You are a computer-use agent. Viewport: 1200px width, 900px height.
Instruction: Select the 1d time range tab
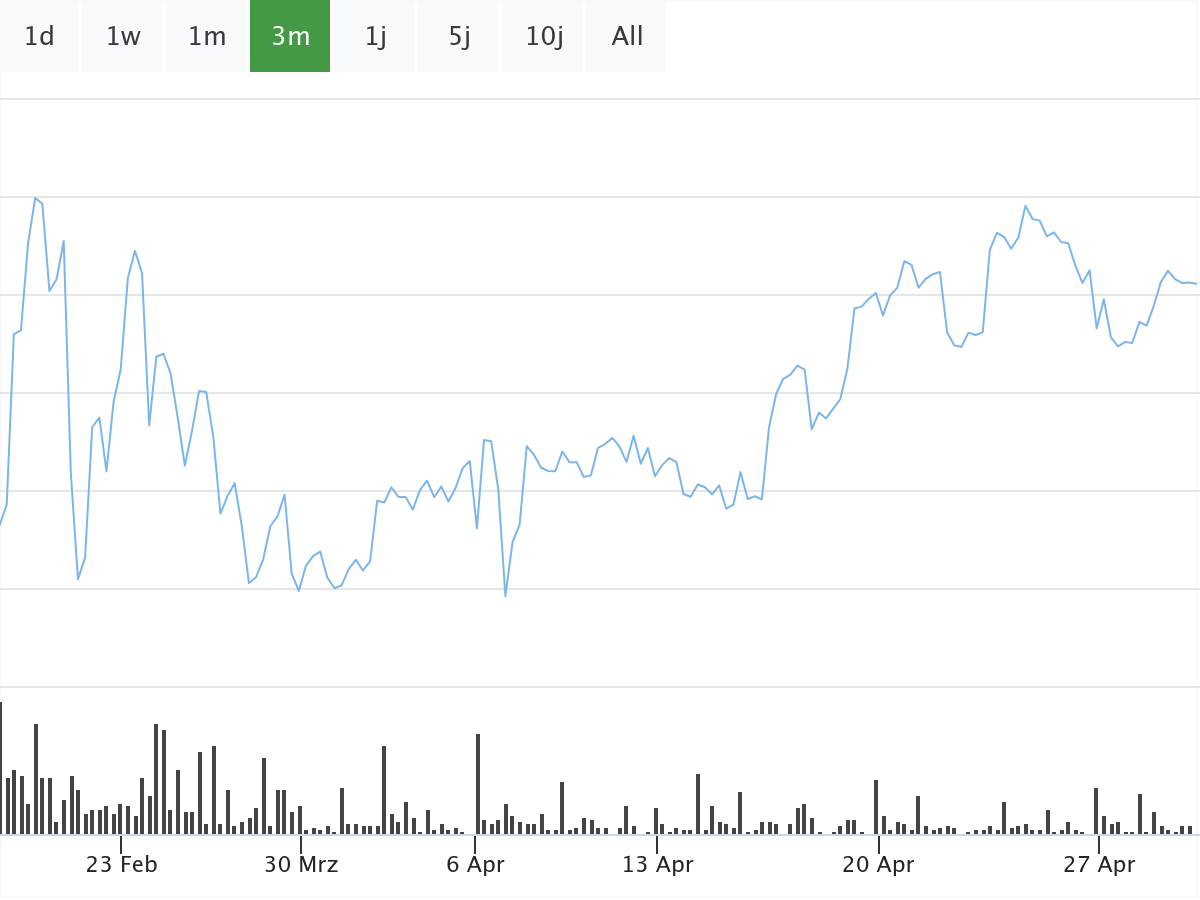(39, 37)
